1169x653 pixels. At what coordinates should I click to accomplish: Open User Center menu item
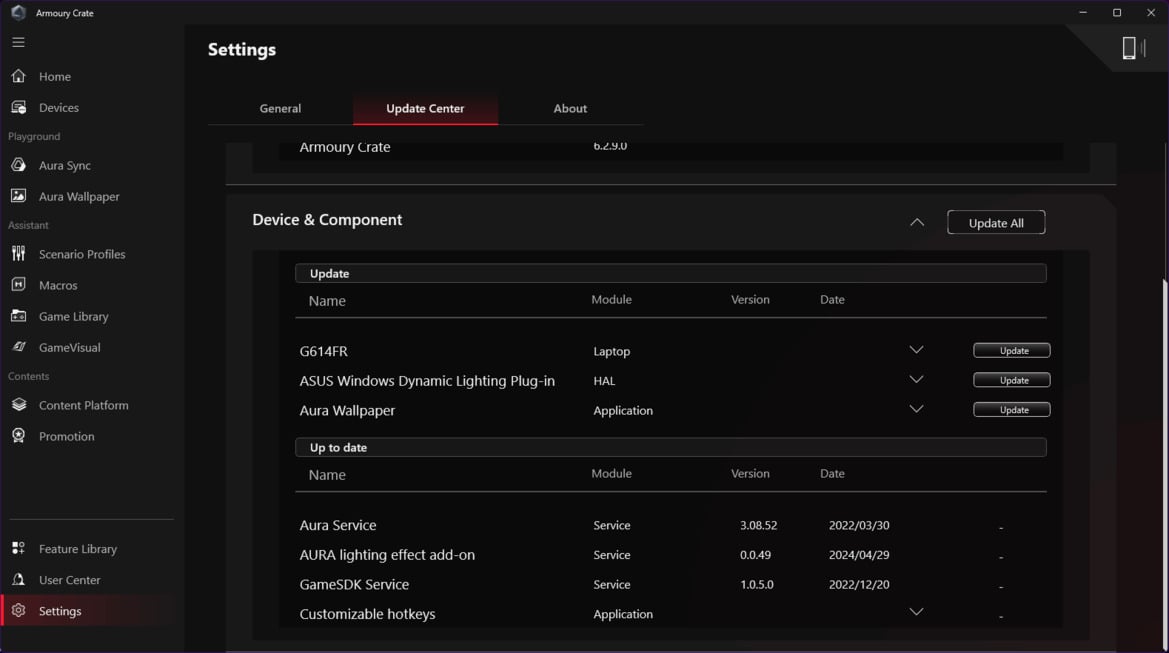click(69, 580)
